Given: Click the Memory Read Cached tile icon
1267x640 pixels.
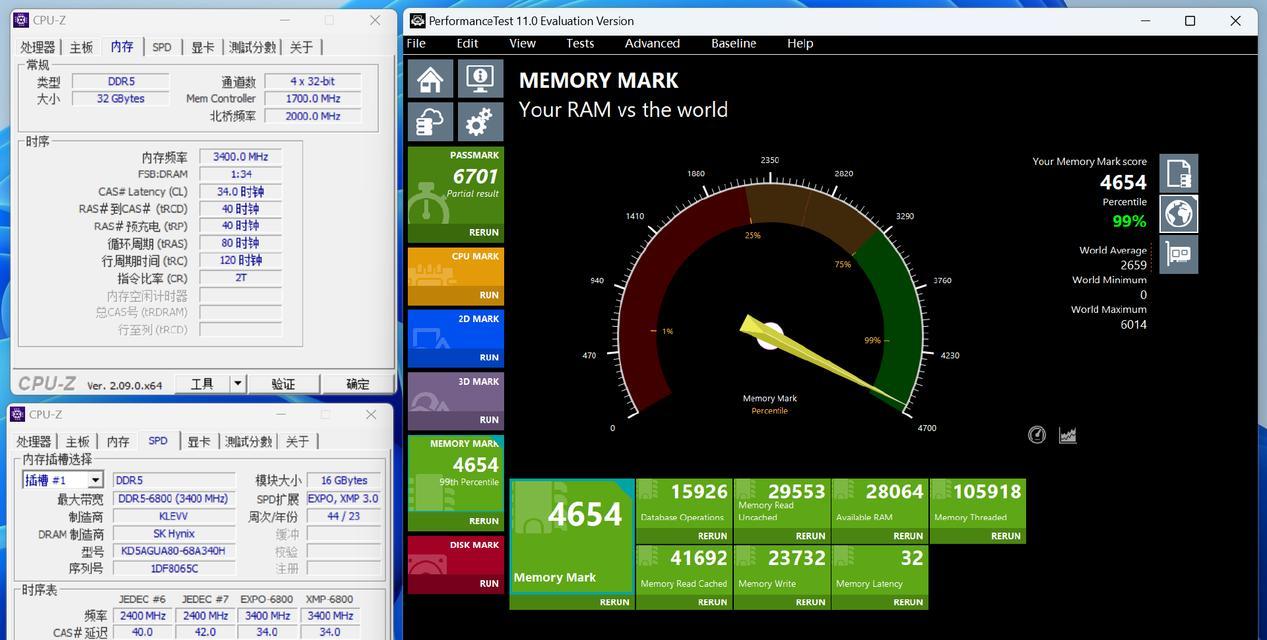Looking at the screenshot, I should (648, 557).
